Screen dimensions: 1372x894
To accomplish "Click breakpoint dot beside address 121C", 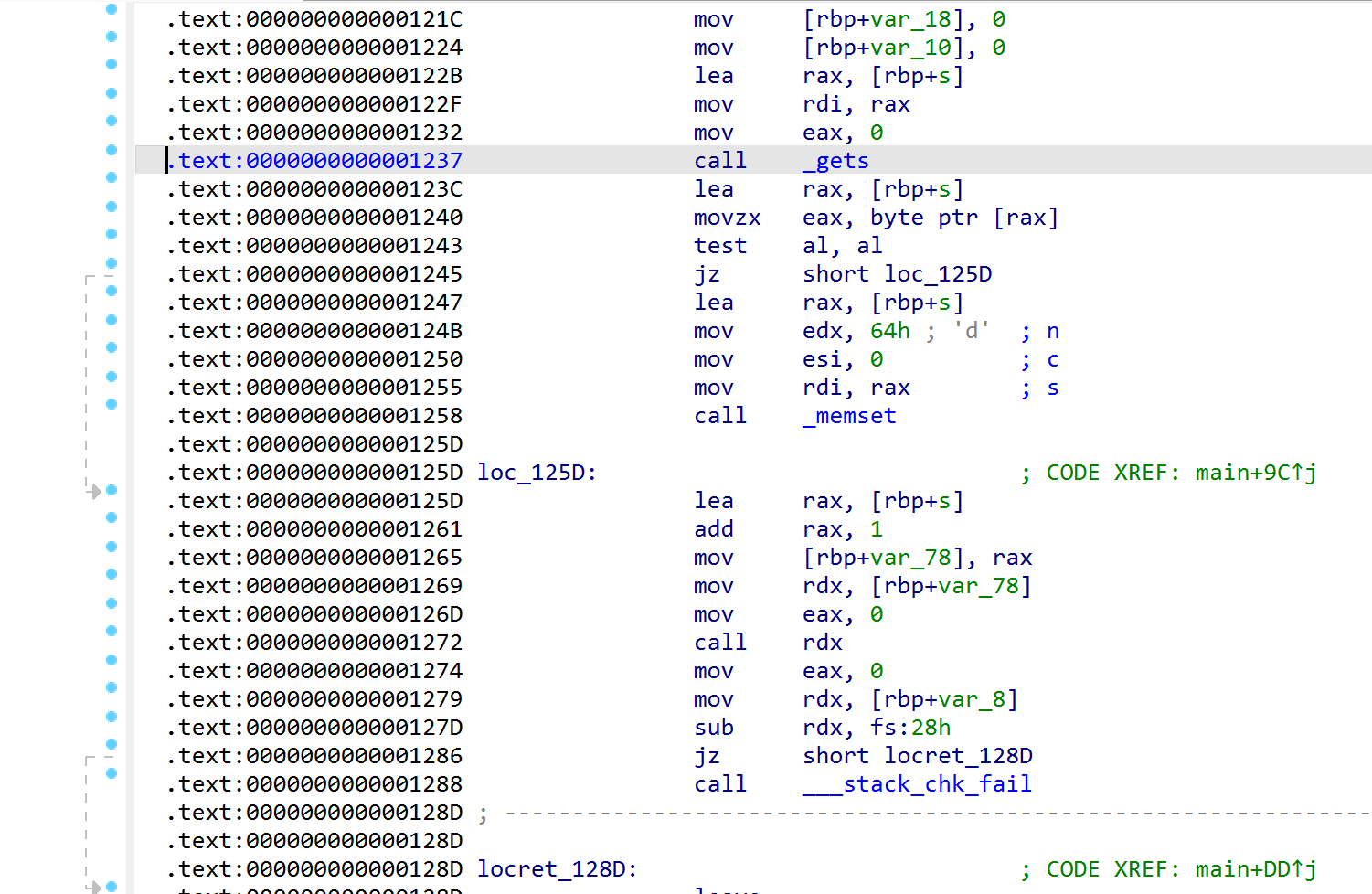I will [x=112, y=9].
